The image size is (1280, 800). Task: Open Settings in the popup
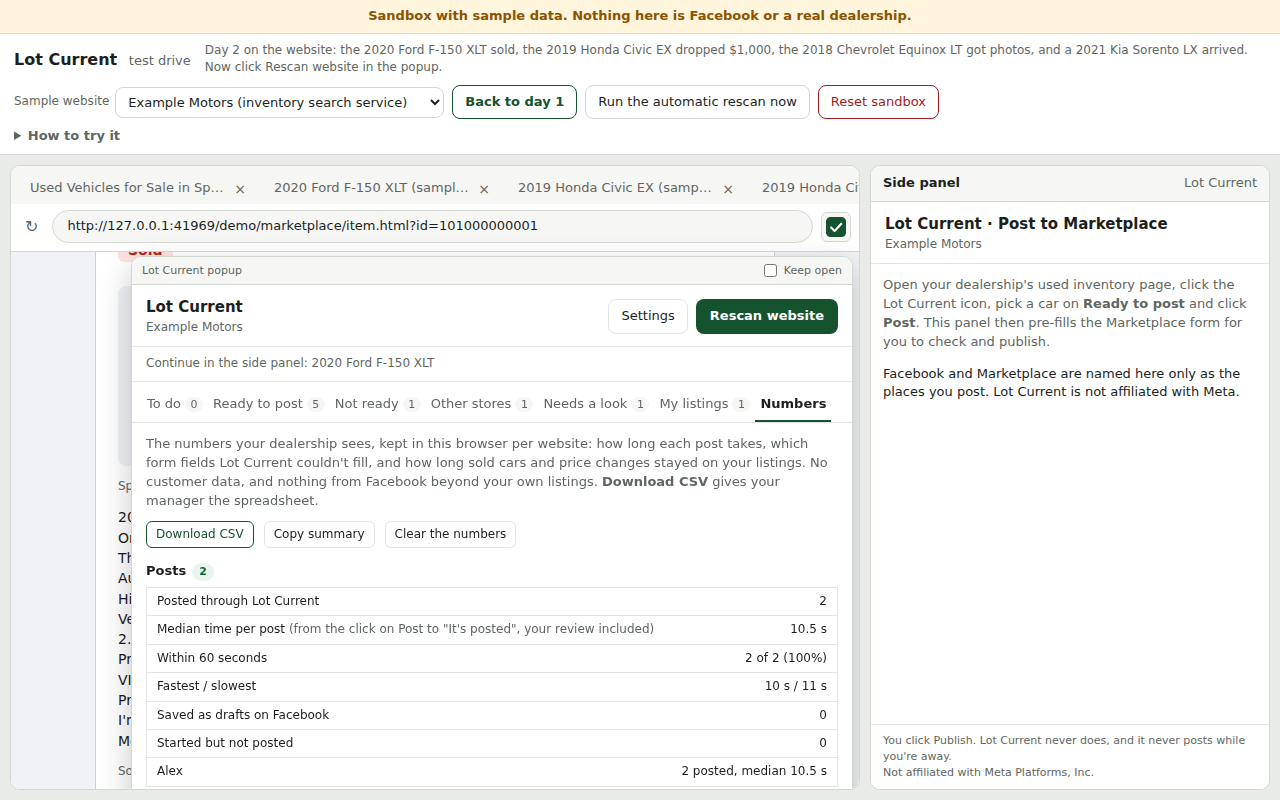pyautogui.click(x=648, y=316)
